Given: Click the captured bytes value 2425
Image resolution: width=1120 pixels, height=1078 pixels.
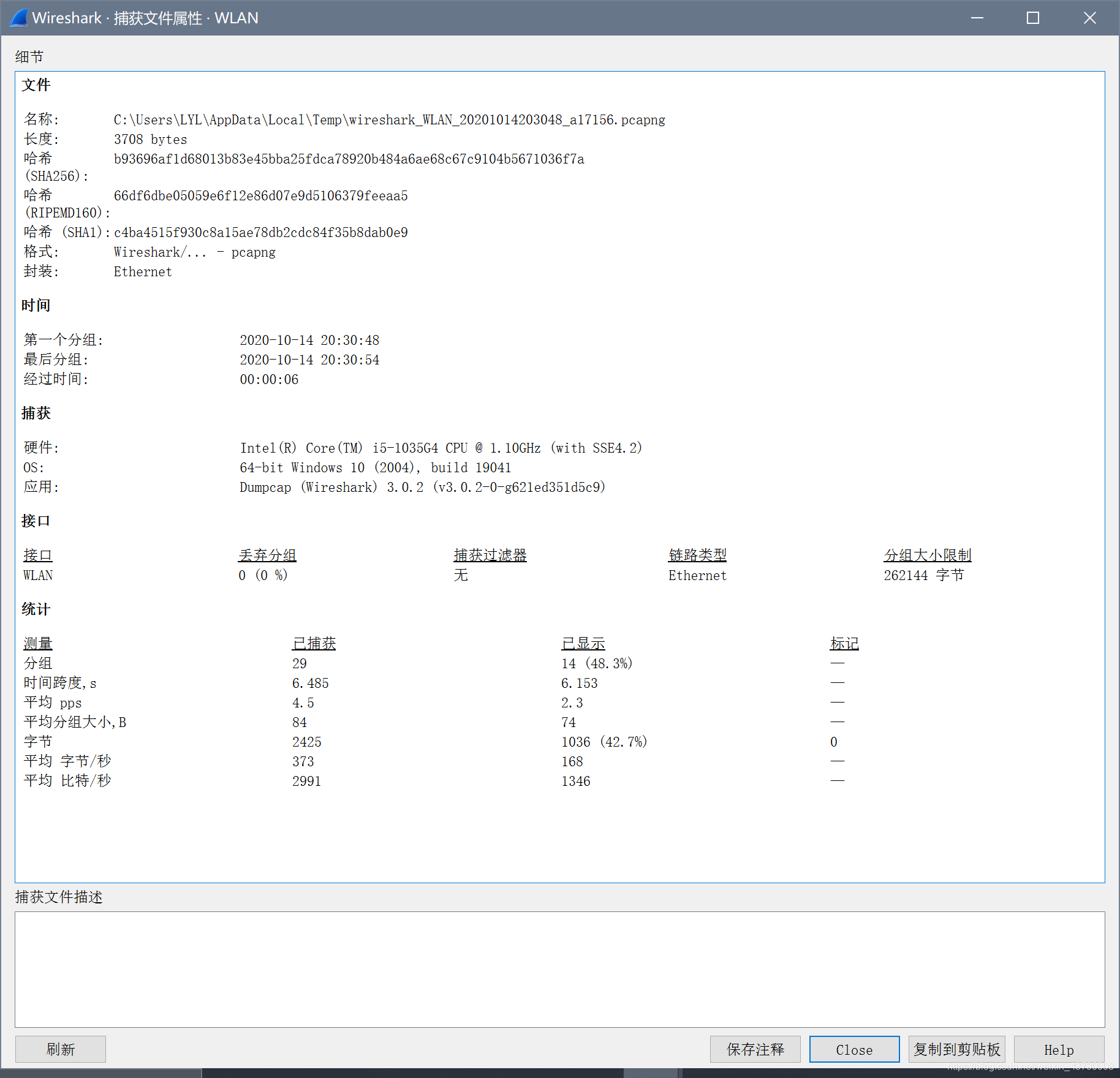Looking at the screenshot, I should [x=307, y=742].
